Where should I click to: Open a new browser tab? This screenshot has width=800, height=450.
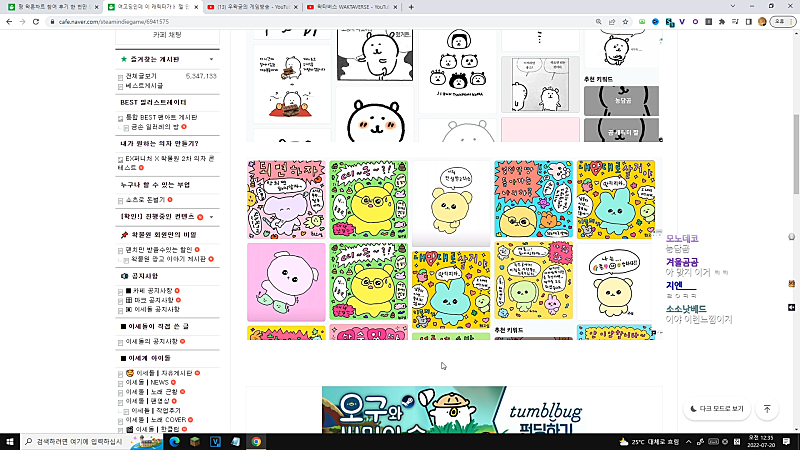411,7
